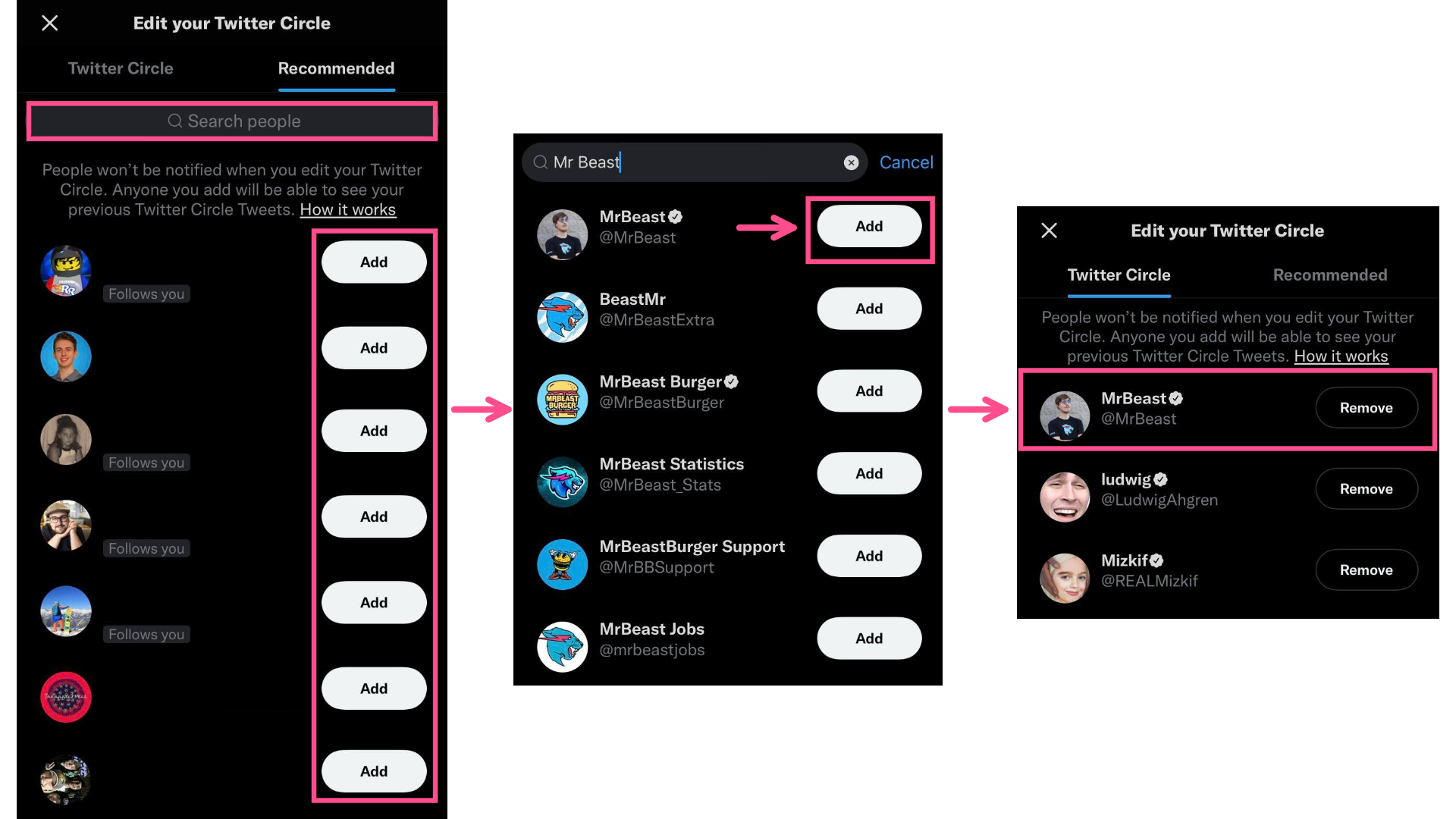Remove Mizkif from Twitter Circle
1456x819 pixels.
click(x=1365, y=569)
